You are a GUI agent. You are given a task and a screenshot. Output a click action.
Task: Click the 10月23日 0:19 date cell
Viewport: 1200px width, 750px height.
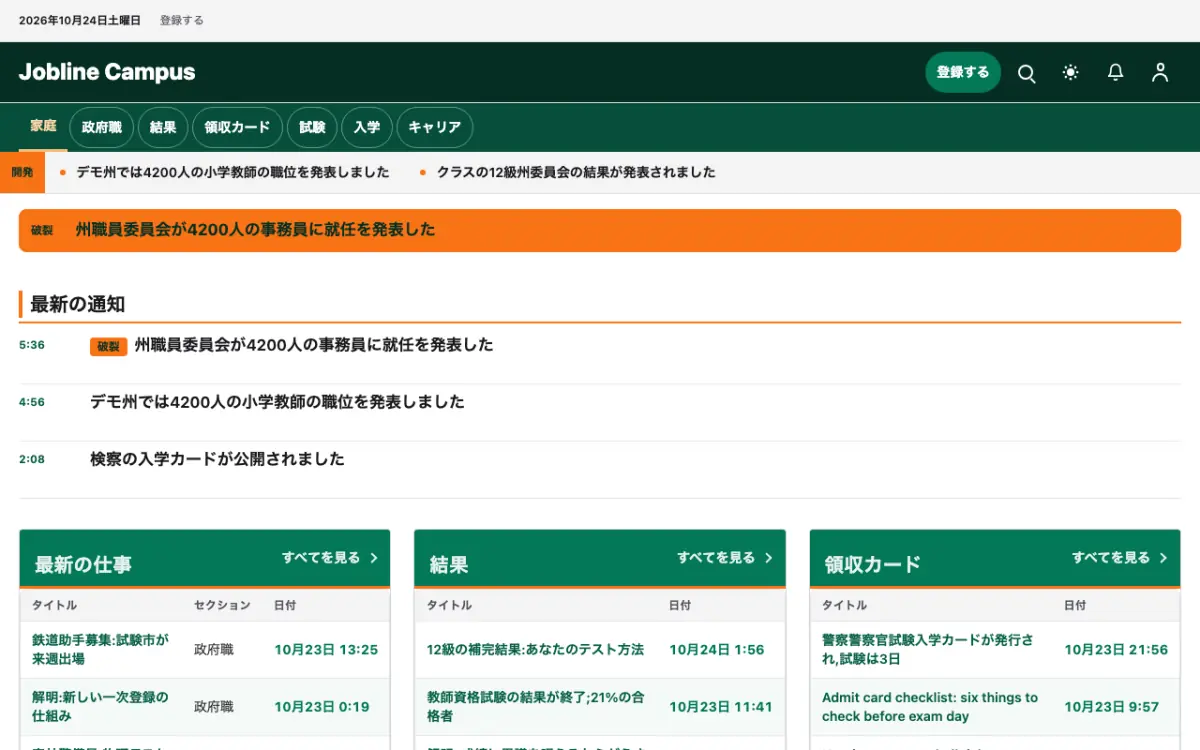322,707
